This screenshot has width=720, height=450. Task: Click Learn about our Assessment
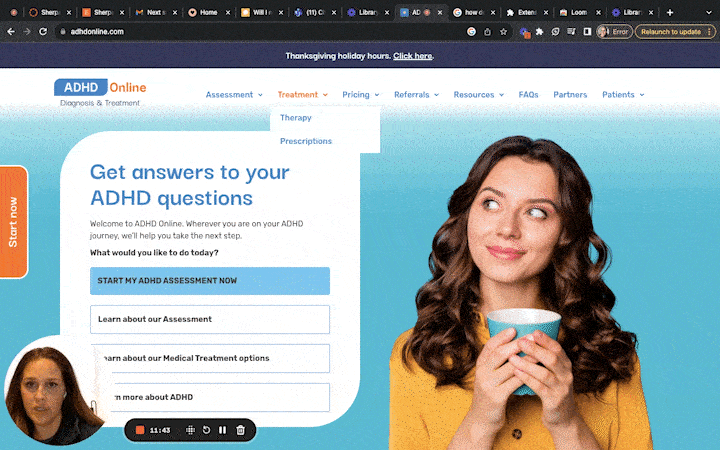click(210, 319)
